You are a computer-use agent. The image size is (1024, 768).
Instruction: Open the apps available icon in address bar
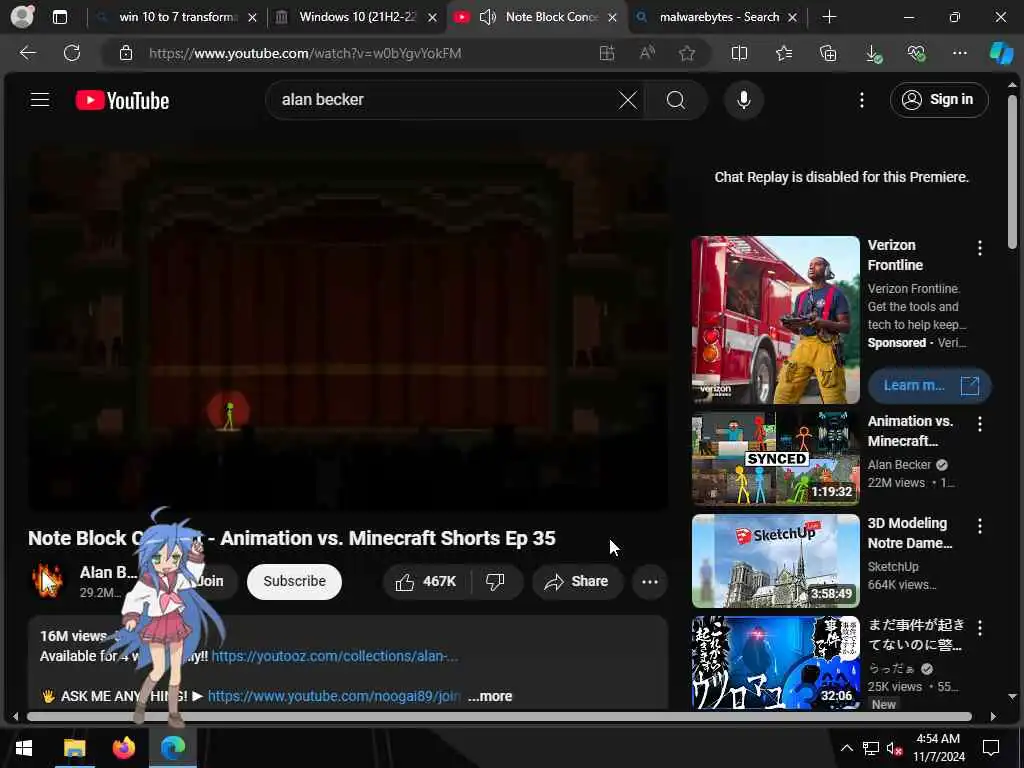(x=607, y=53)
